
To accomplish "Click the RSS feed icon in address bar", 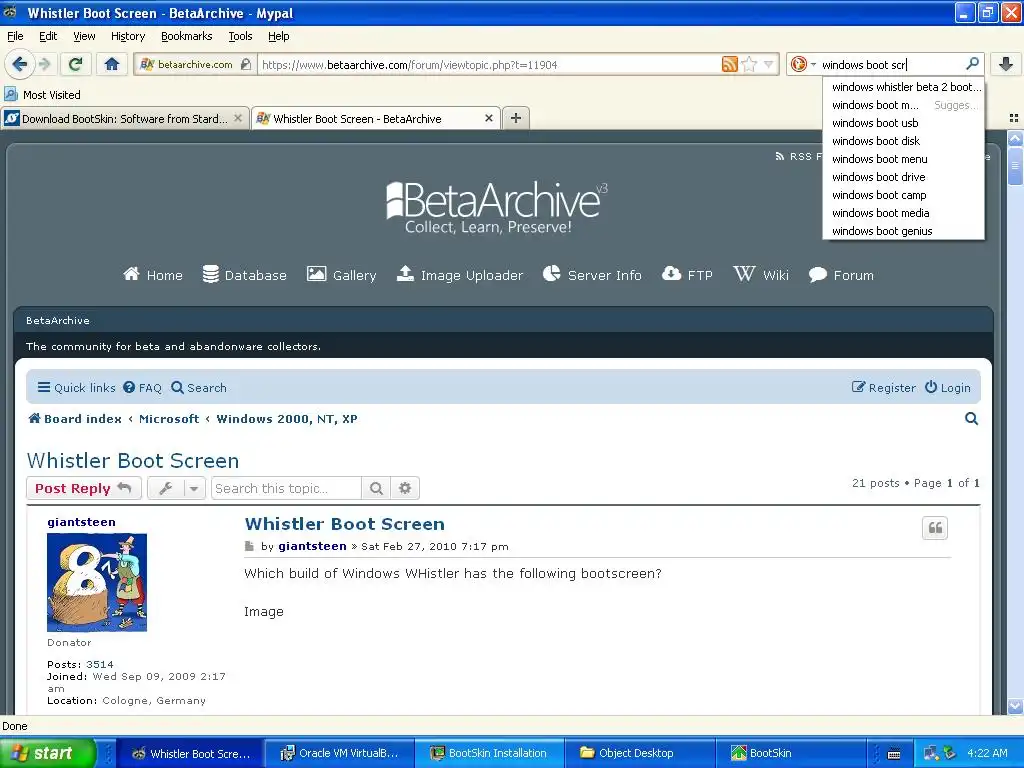I will coord(729,64).
